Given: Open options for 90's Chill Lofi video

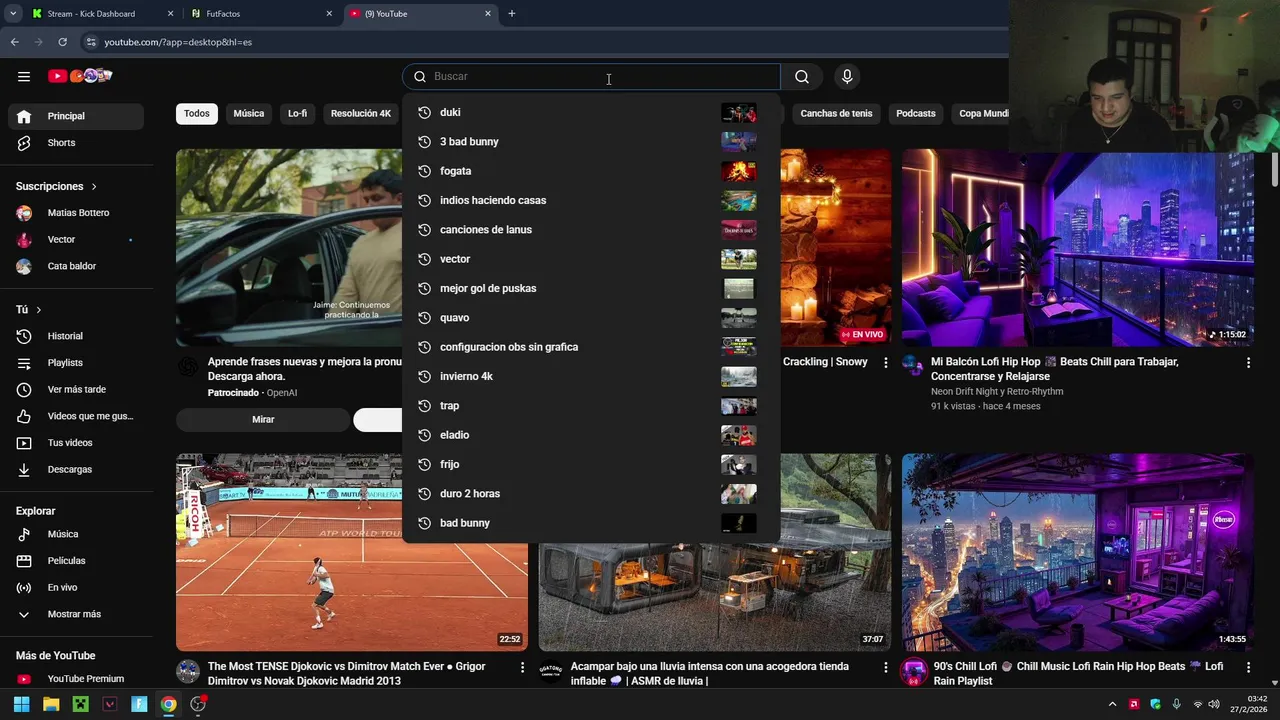Looking at the screenshot, I should [1248, 667].
